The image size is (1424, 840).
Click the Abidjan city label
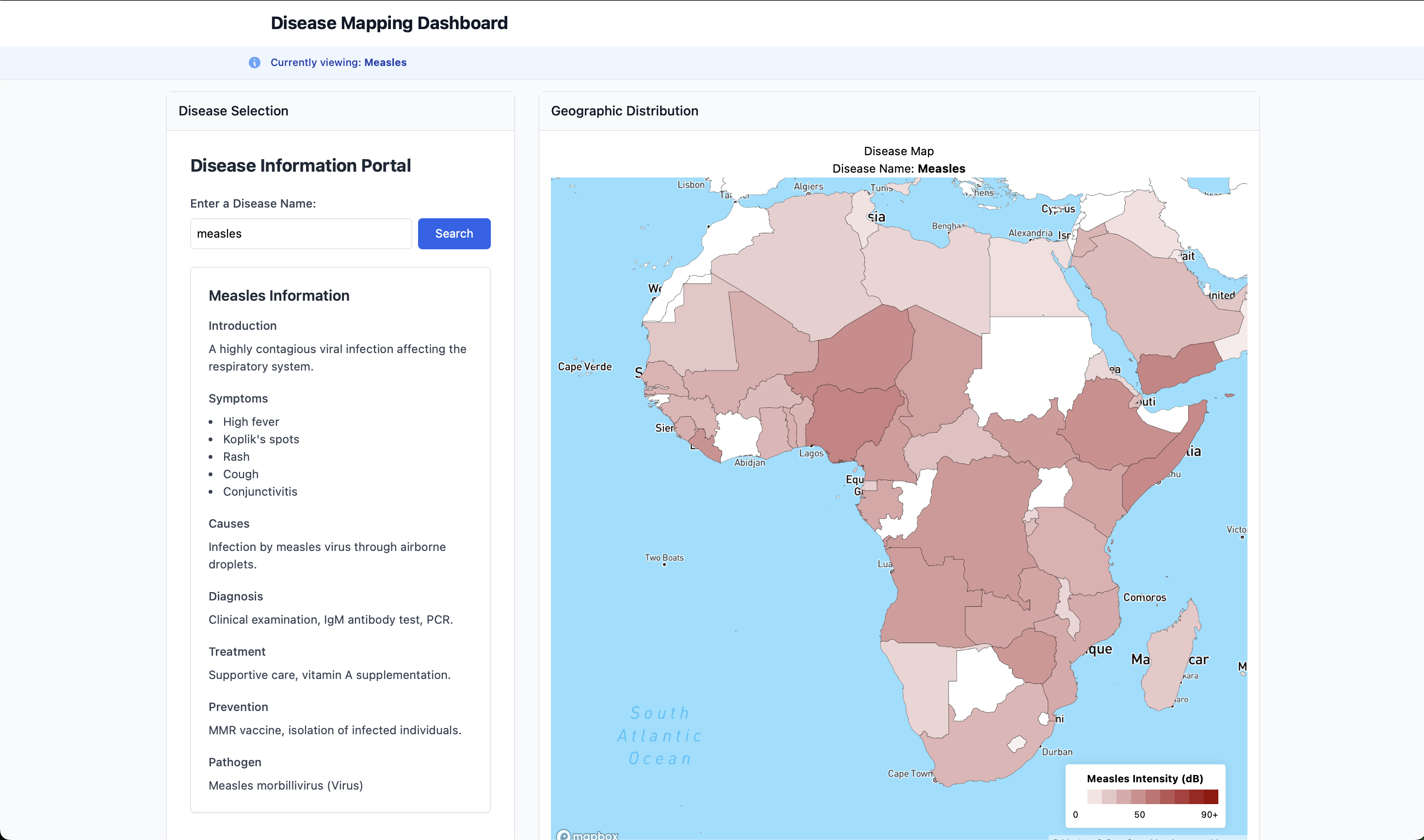[x=749, y=463]
